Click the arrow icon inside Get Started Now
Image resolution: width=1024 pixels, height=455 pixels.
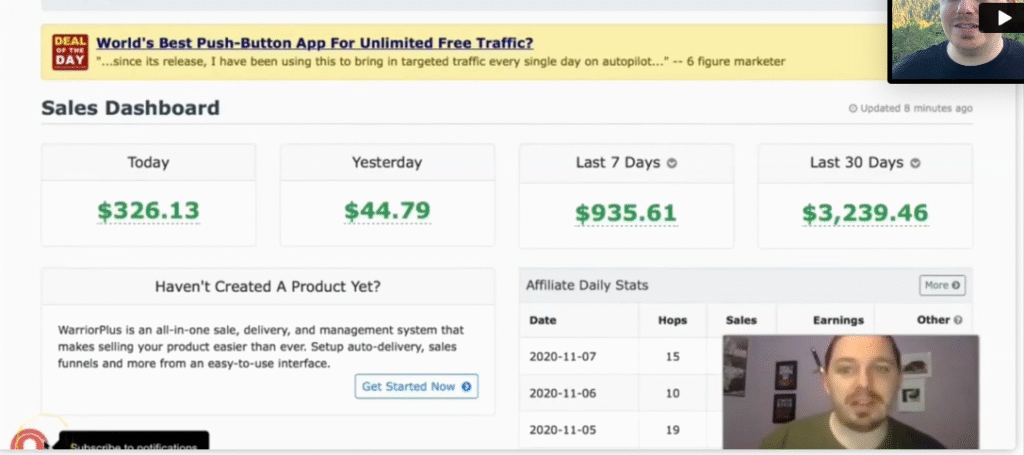[x=466, y=387]
